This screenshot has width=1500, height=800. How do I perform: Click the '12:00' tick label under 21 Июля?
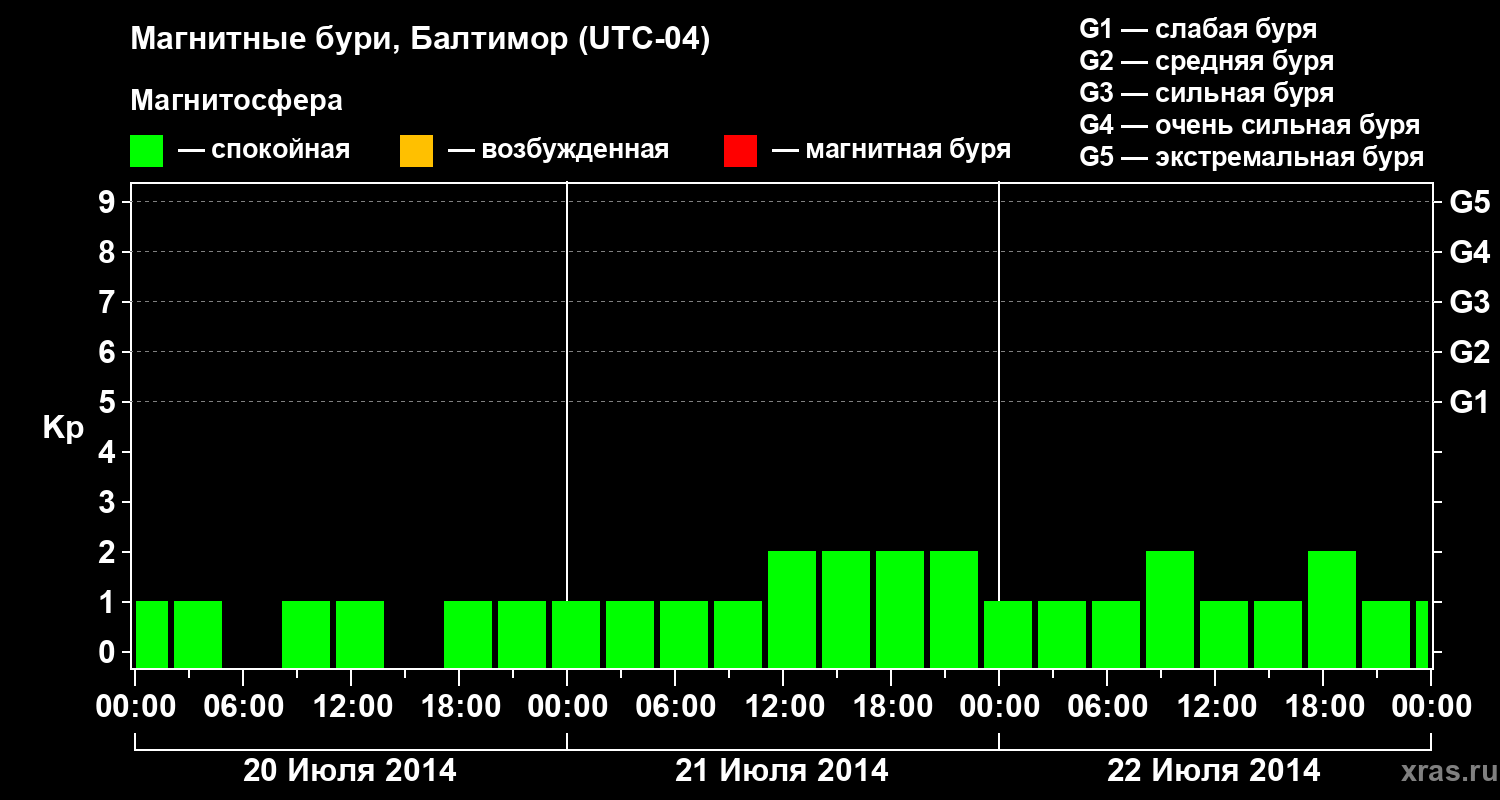[783, 706]
